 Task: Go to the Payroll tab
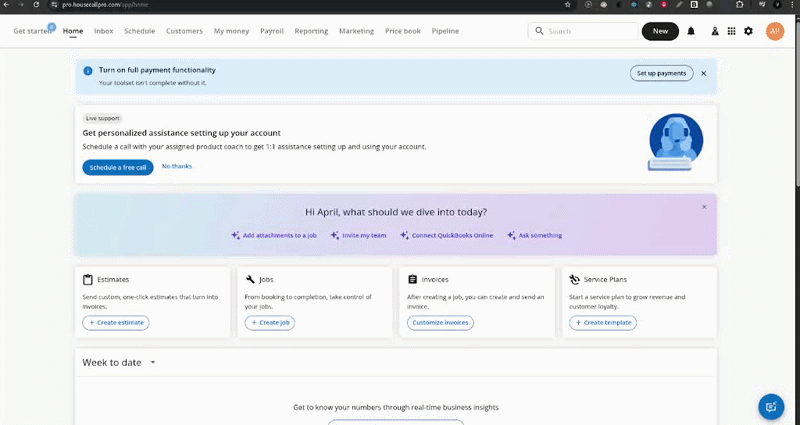272,31
